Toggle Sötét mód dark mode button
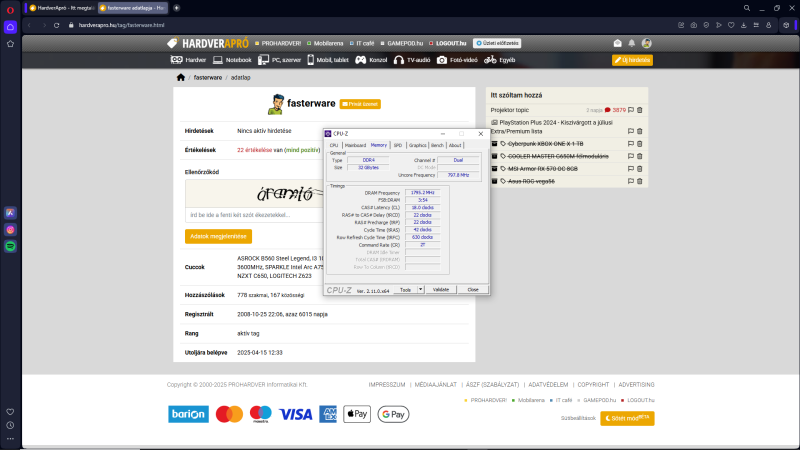 click(627, 418)
